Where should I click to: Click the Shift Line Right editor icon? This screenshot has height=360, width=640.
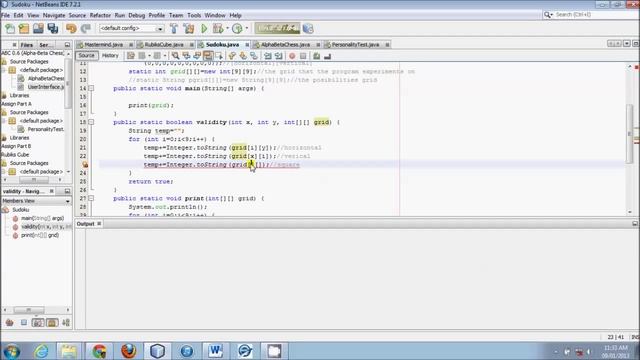point(278,56)
